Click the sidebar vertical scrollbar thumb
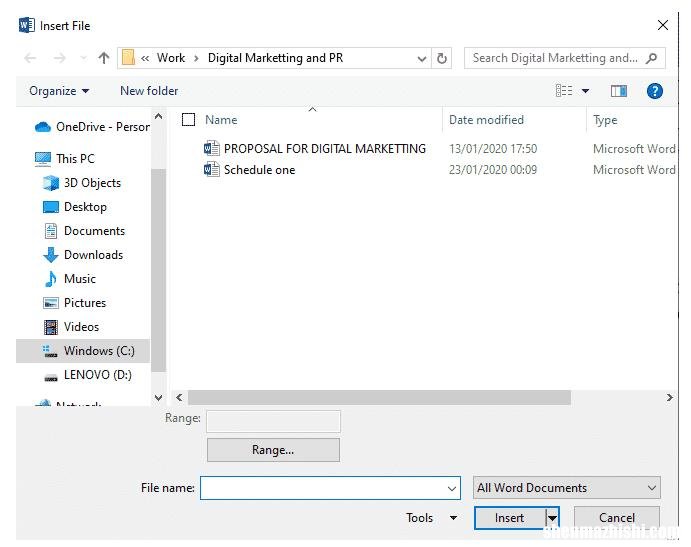 (x=159, y=270)
